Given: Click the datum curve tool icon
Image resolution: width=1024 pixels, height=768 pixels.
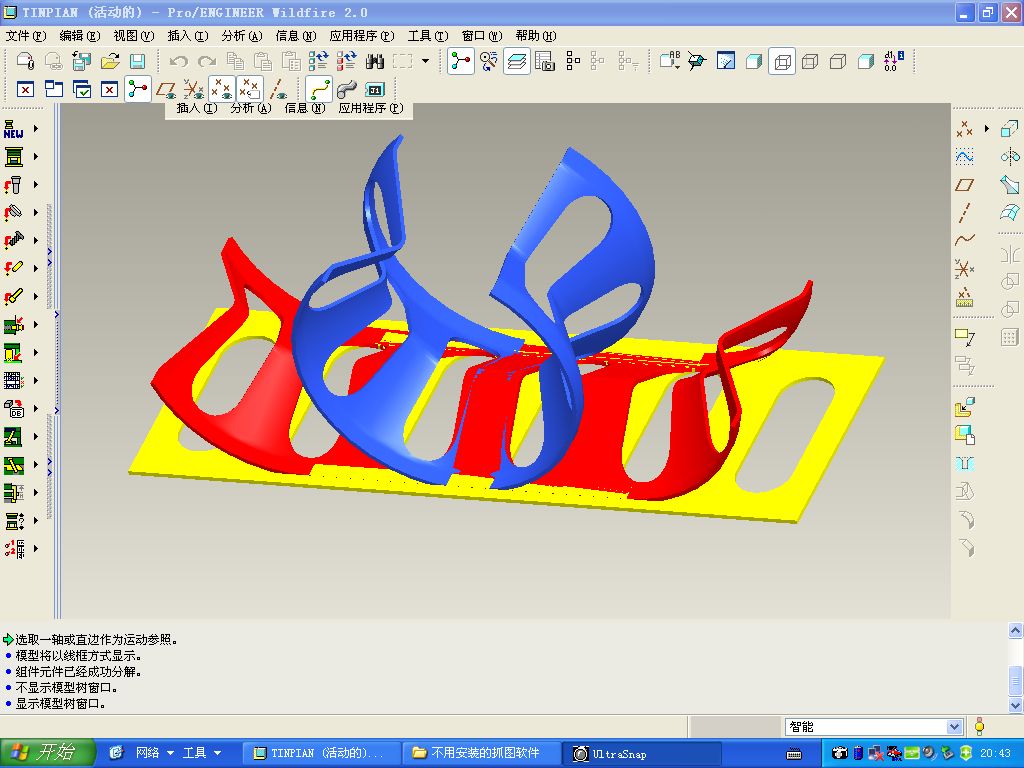Looking at the screenshot, I should point(965,240).
